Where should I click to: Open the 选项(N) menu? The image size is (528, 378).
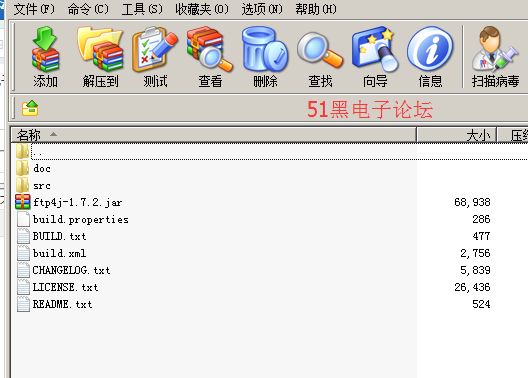pos(262,9)
